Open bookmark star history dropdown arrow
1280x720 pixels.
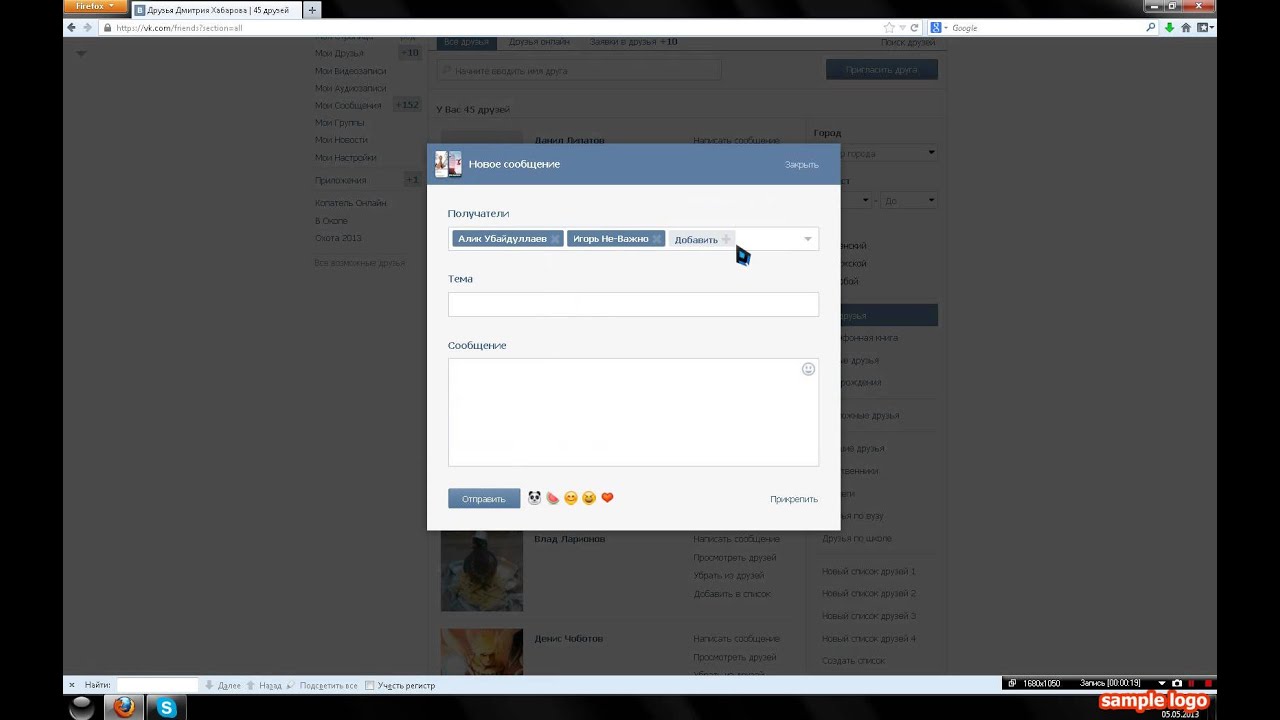(x=902, y=28)
